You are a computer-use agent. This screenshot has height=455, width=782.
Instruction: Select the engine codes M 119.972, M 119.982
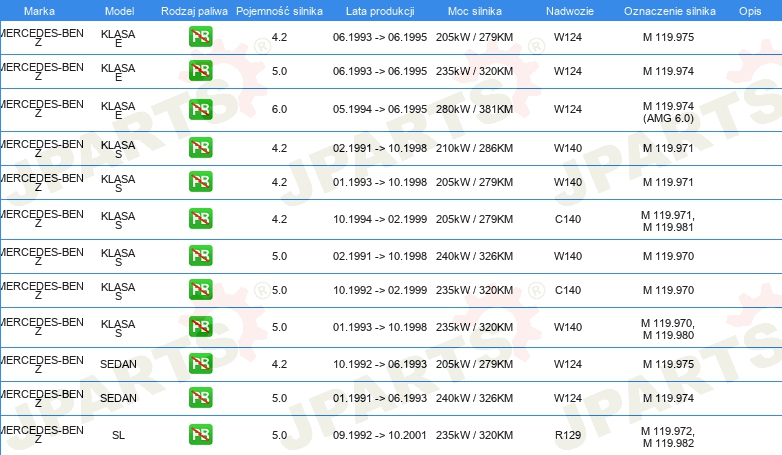click(668, 437)
